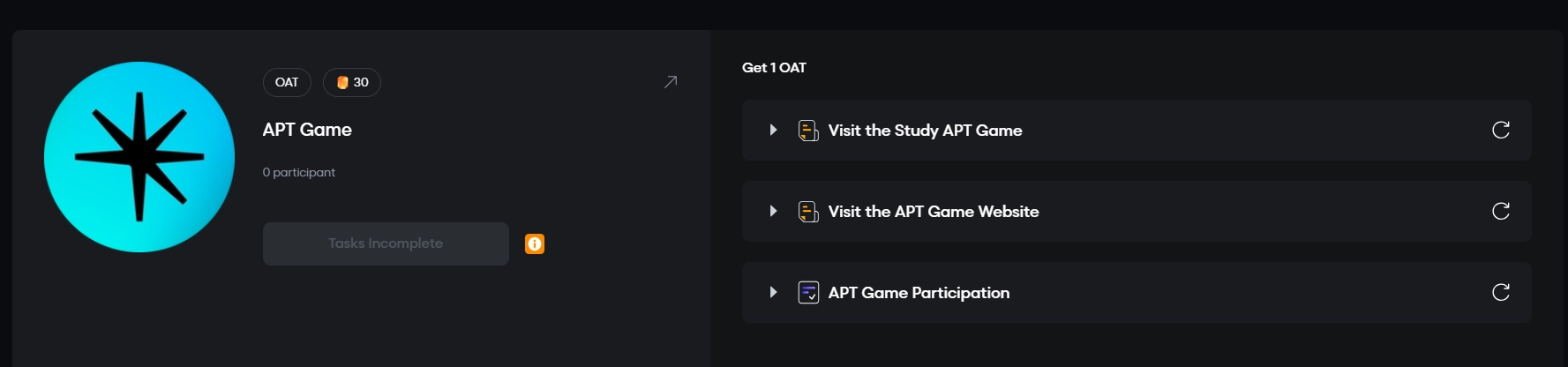Select the OAT tag pill
This screenshot has width=1568, height=367.
click(287, 82)
